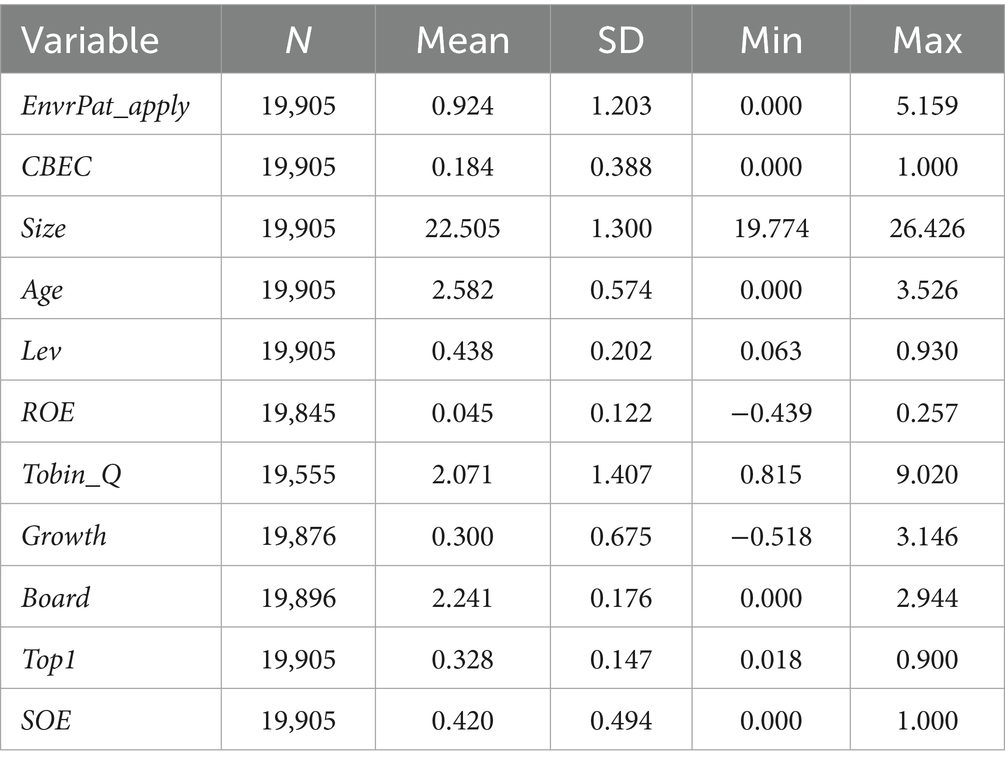
Task: Click the Size mean value 22.505
Action: click(x=462, y=228)
